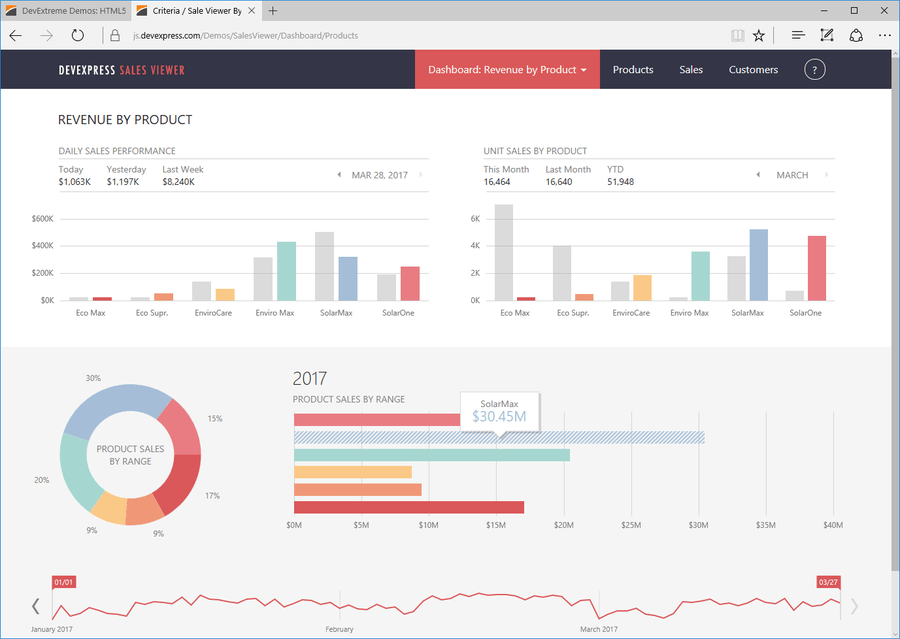
Task: Click the browser page reload button
Action: (x=78, y=34)
